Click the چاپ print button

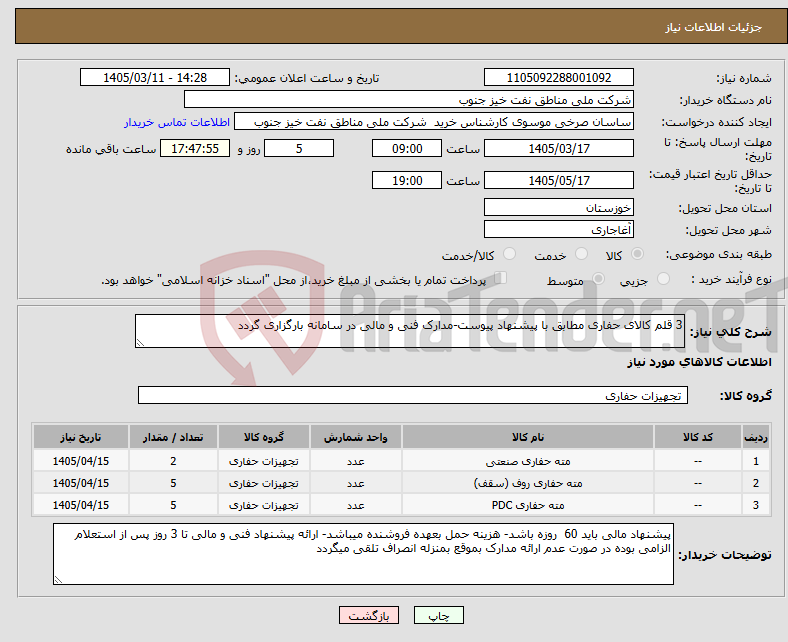point(439,615)
